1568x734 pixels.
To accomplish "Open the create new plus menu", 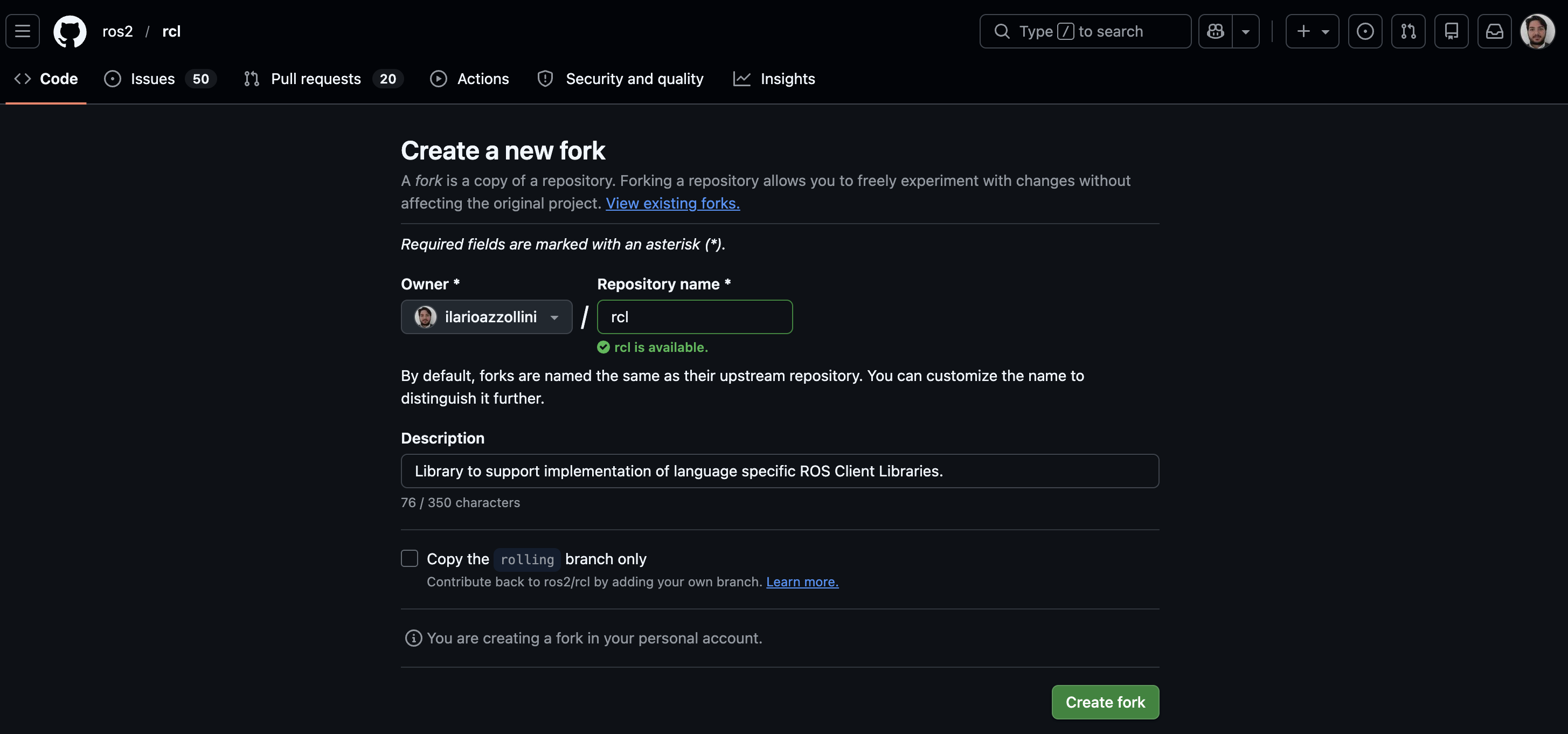I will click(1312, 31).
